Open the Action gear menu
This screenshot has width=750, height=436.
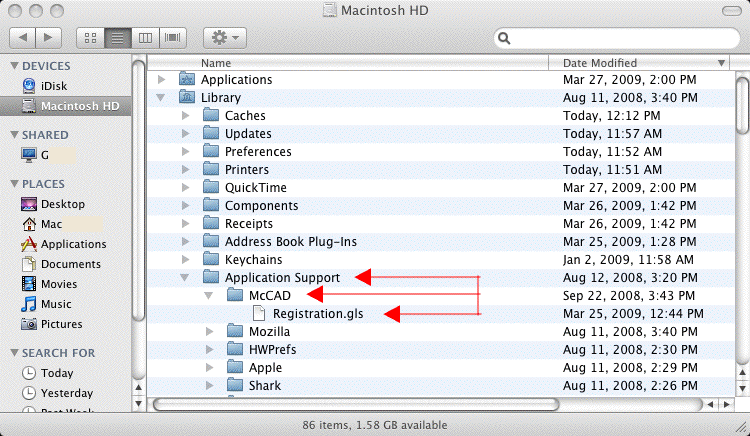pos(224,38)
